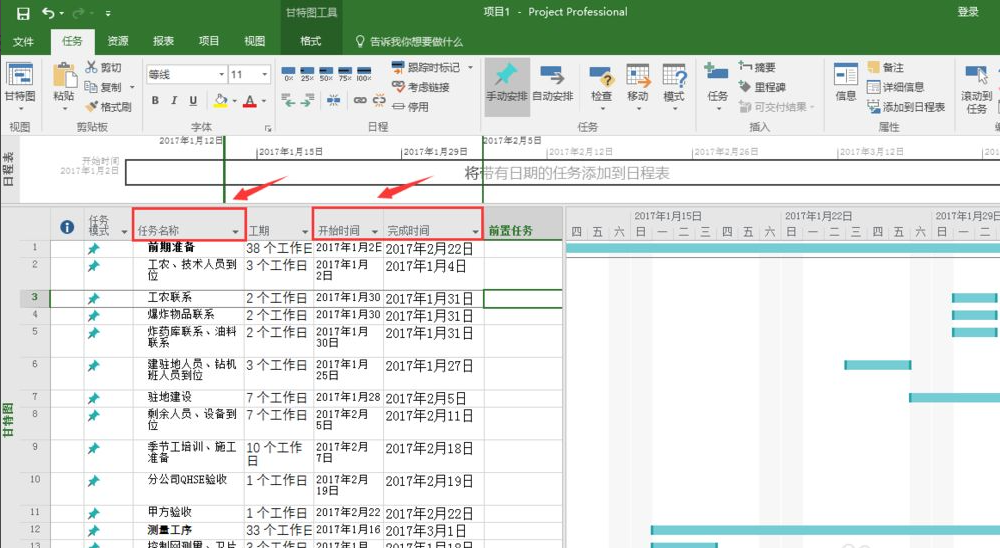Open the Gantt Chart Format tab
The height and width of the screenshot is (548, 1000).
pyautogui.click(x=311, y=41)
